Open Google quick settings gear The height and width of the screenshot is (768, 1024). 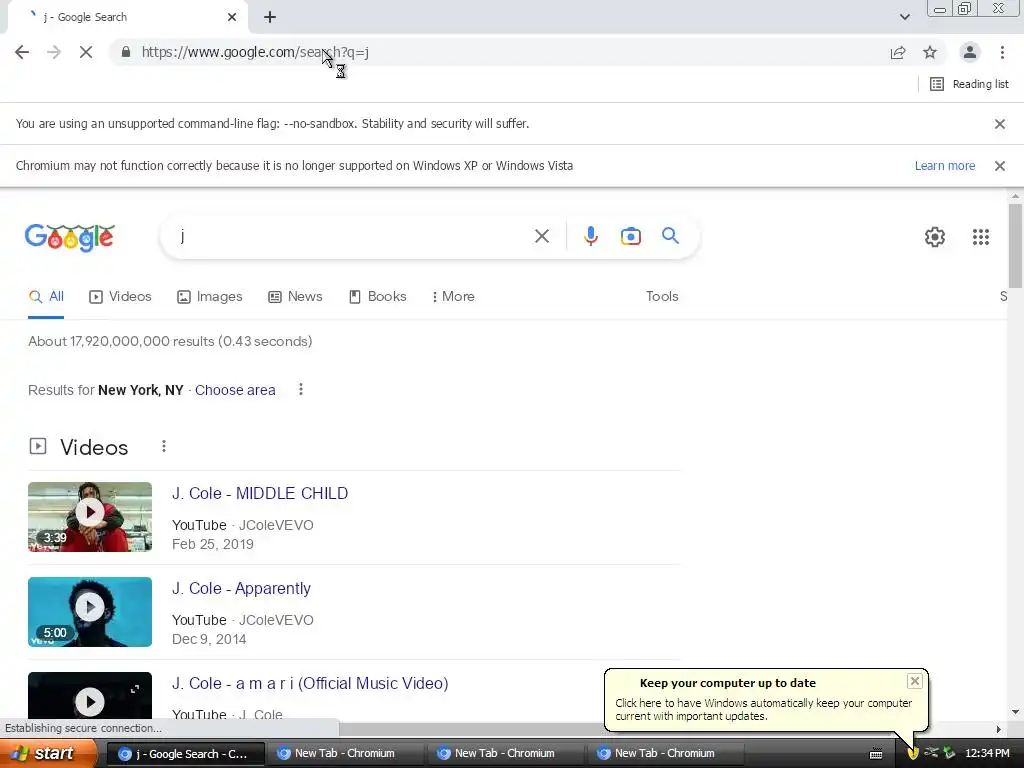coord(935,237)
